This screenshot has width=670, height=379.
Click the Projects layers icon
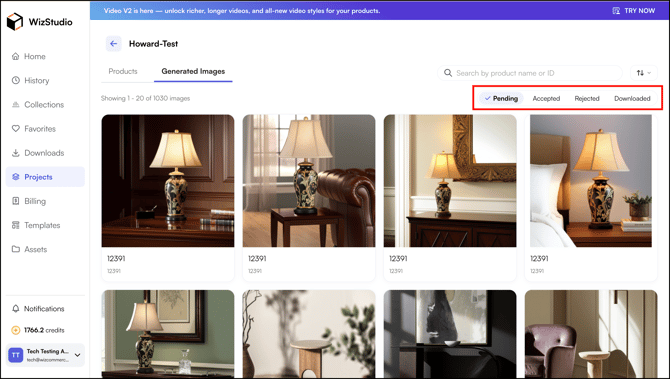[16, 177]
